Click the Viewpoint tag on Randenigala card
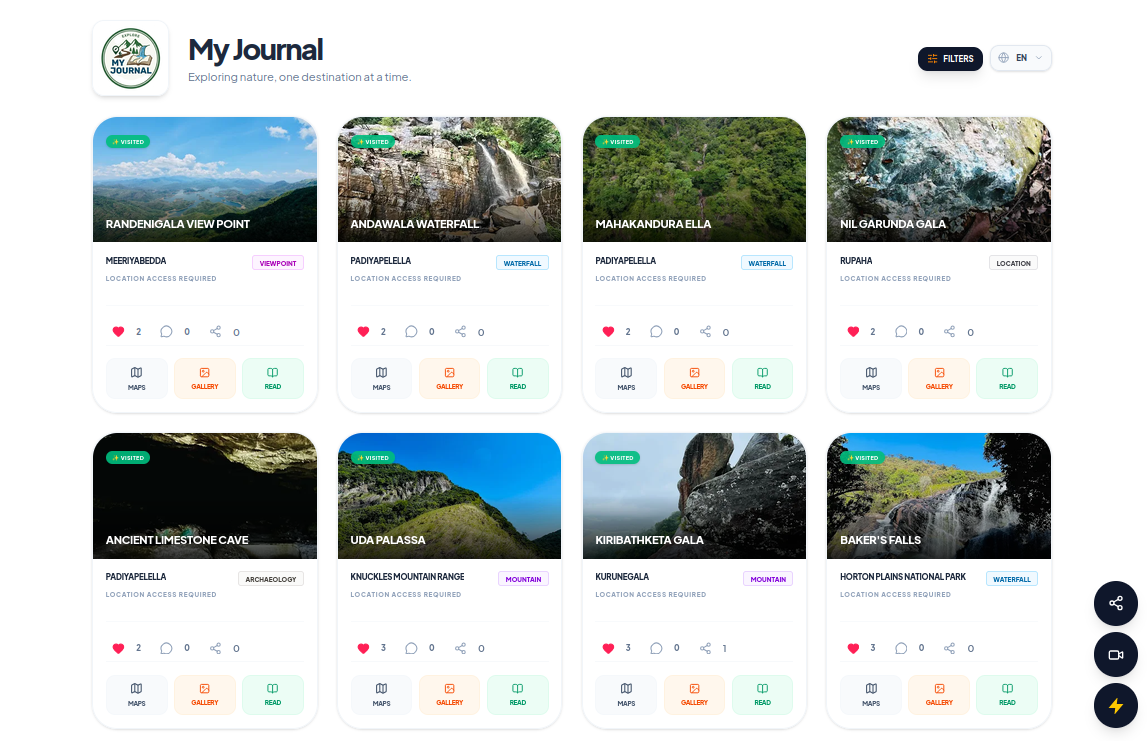Viewport: 1148px width, 741px height. [x=278, y=263]
